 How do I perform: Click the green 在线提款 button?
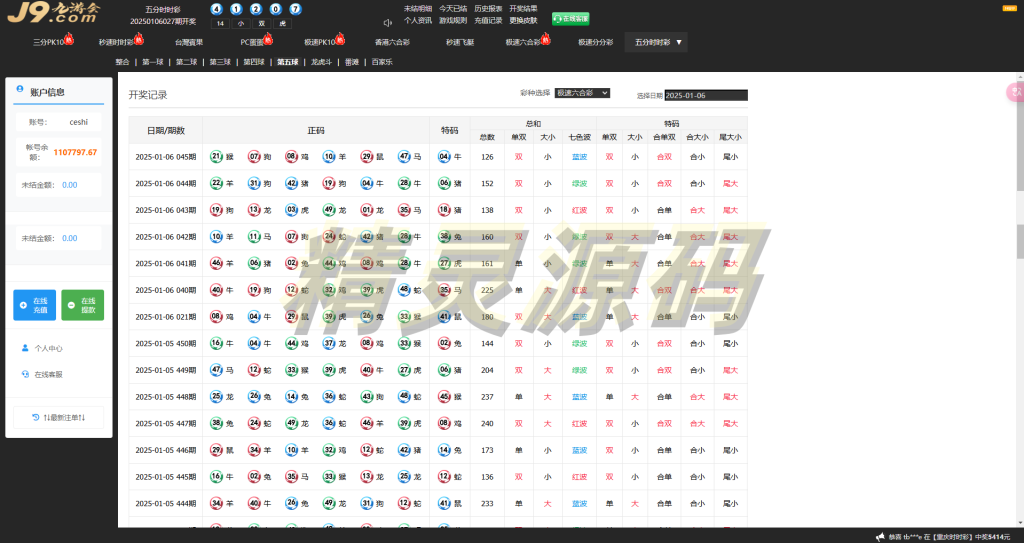click(82, 305)
